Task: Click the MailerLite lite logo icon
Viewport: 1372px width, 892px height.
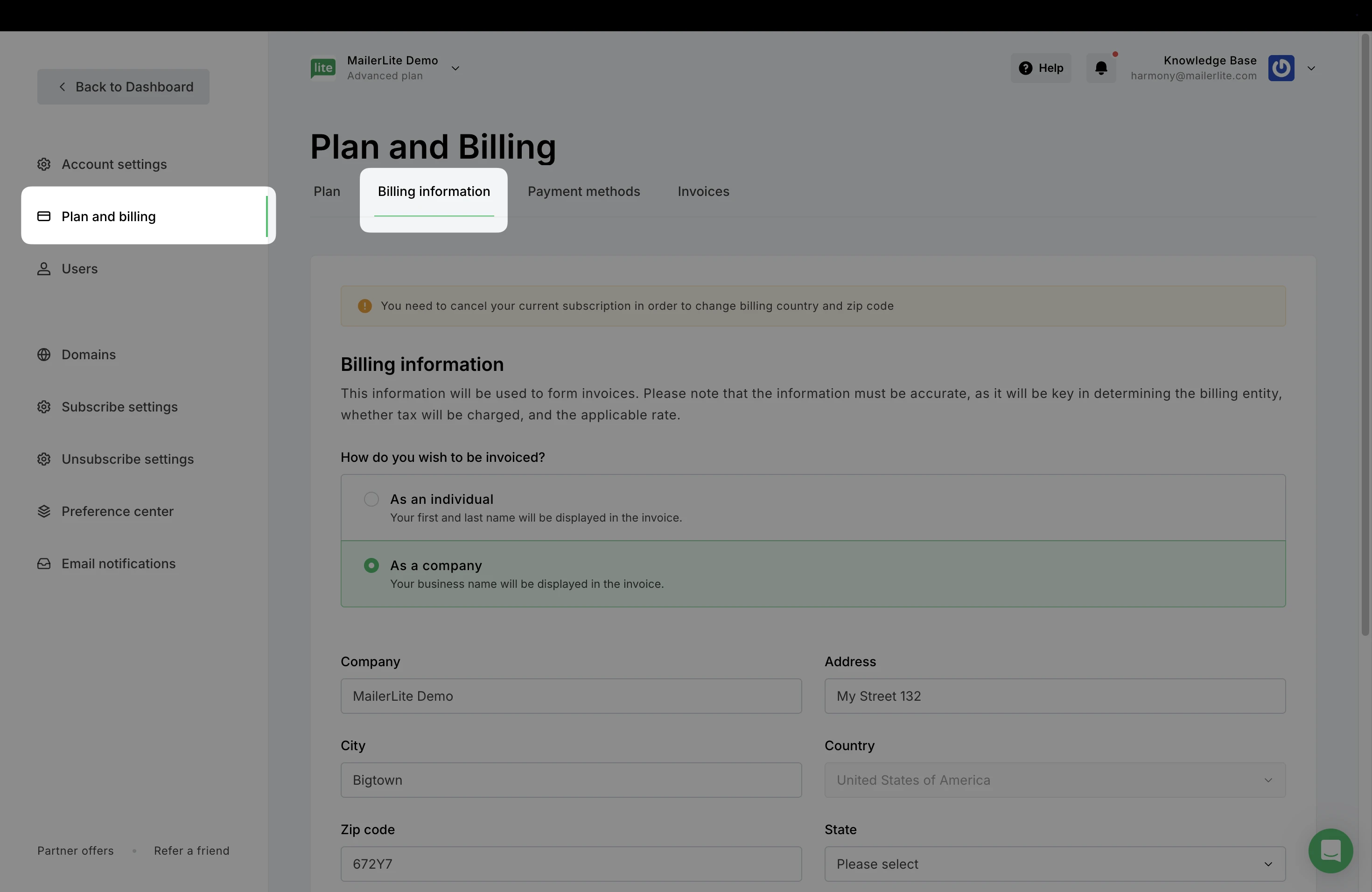Action: (323, 68)
